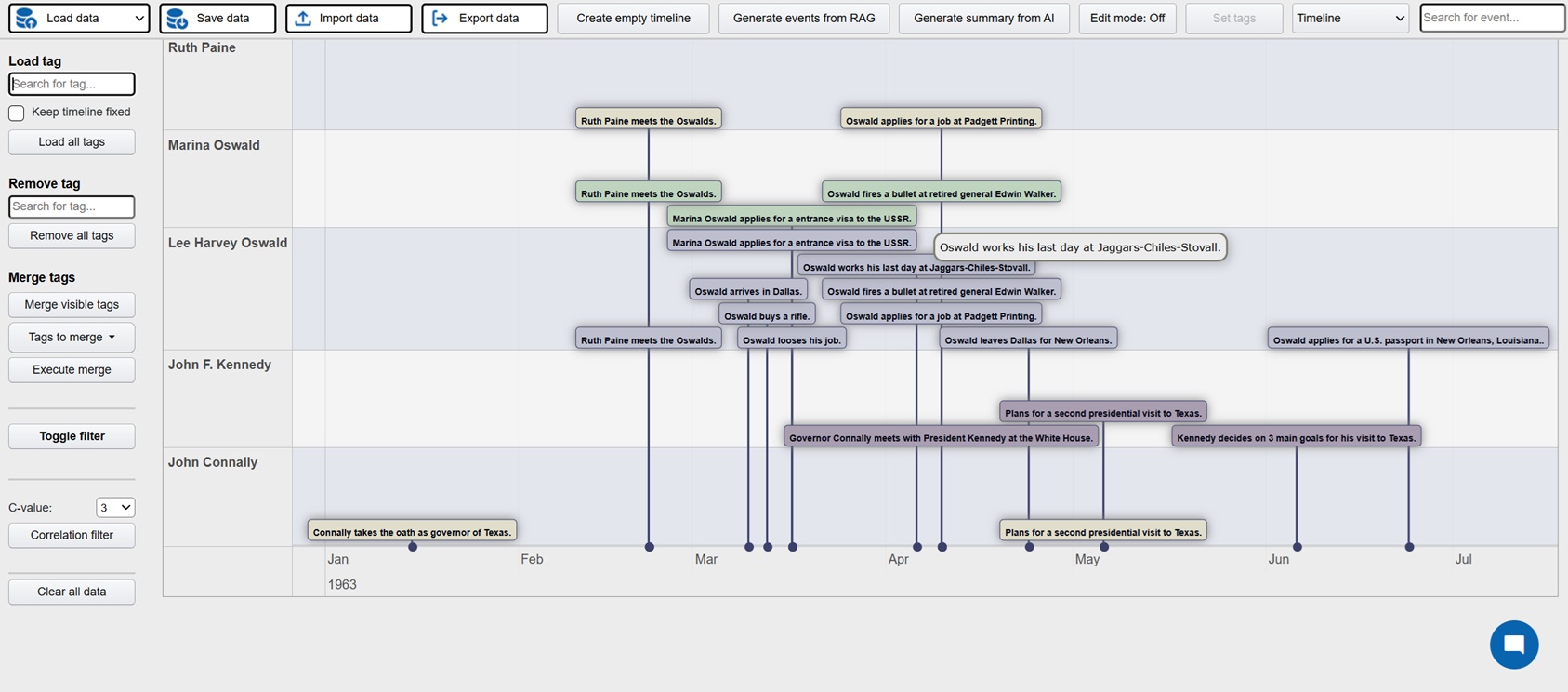Viewport: 1568px width, 692px height.
Task: Open the Timeline view dropdown
Action: point(1350,19)
